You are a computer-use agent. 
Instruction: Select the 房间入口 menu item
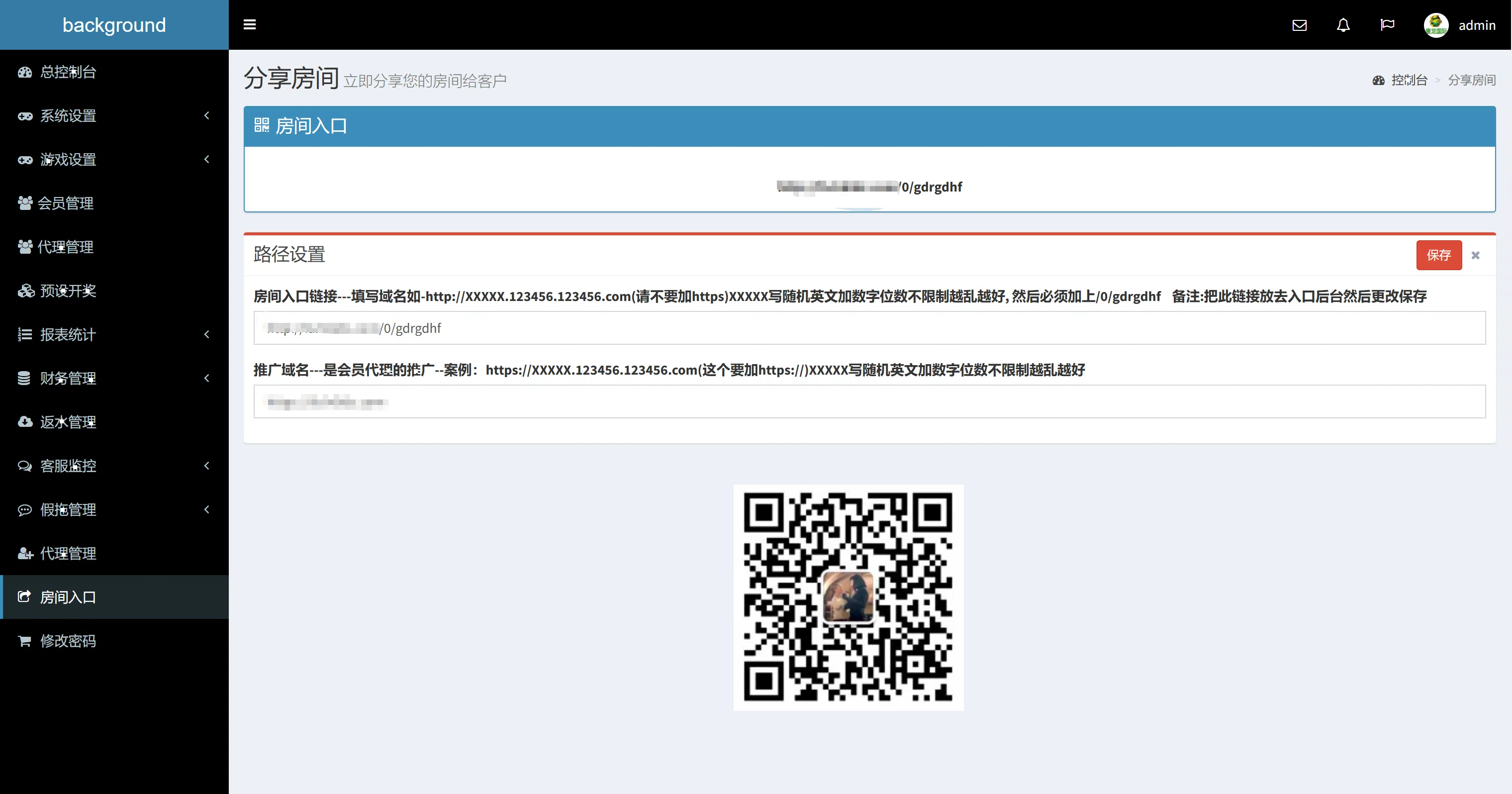(x=114, y=596)
